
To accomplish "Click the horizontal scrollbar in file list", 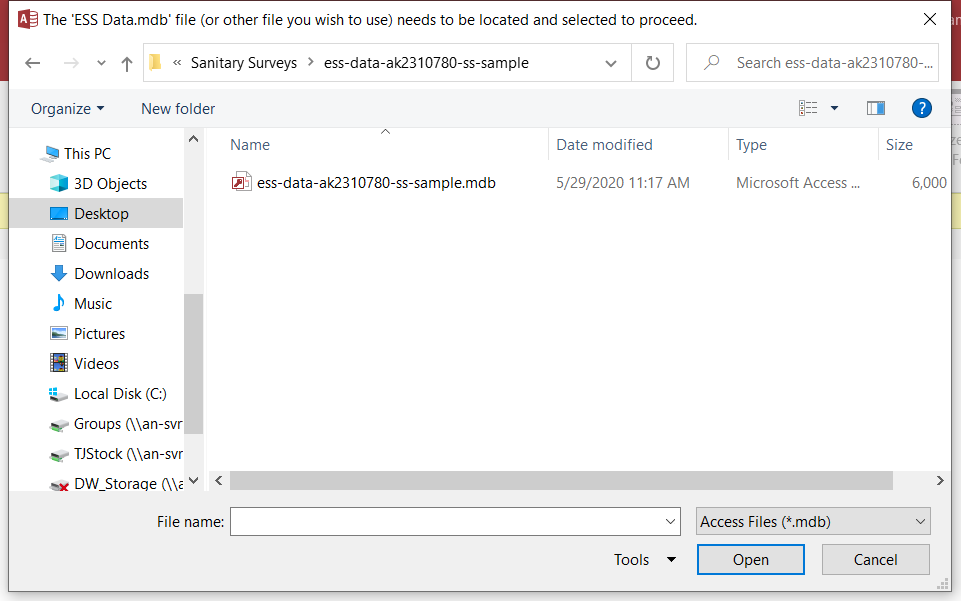I will 561,481.
